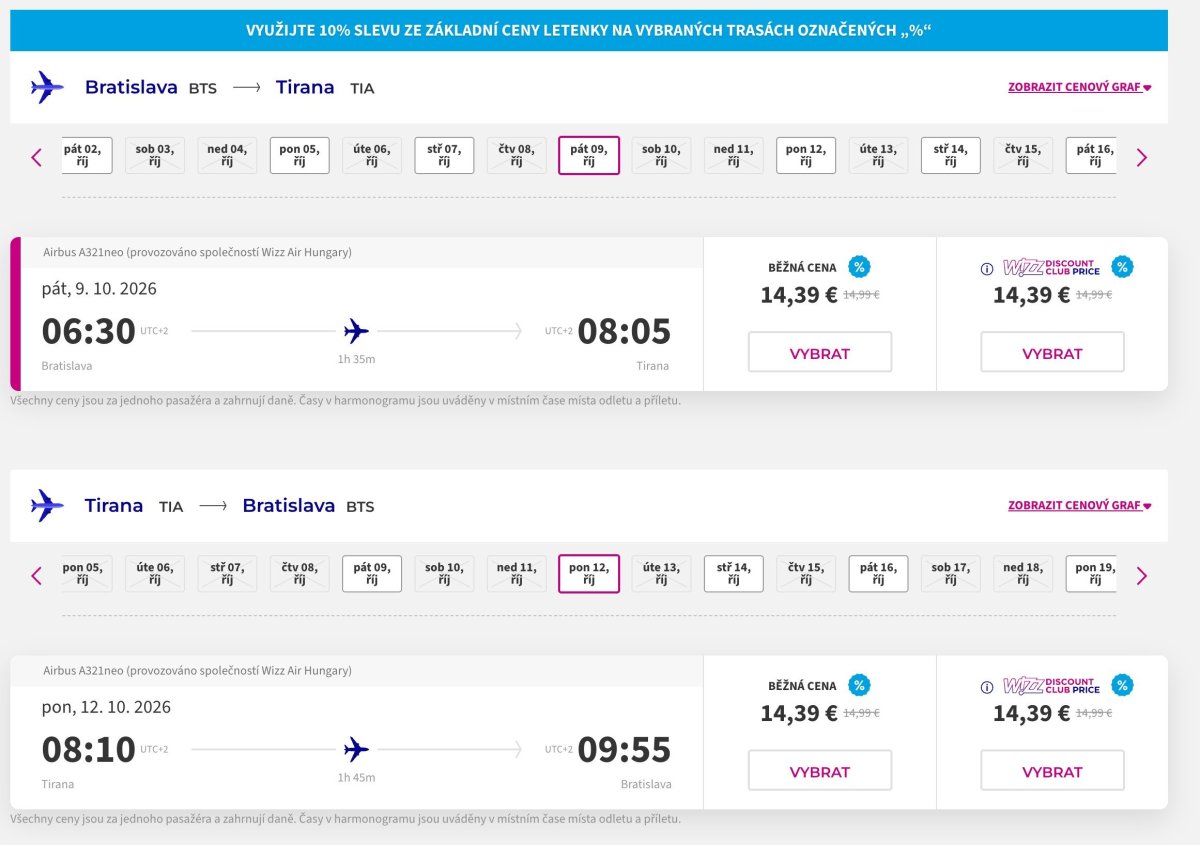Choose Vybrat under outbound Běžná cena
The height and width of the screenshot is (845, 1200).
coord(820,352)
